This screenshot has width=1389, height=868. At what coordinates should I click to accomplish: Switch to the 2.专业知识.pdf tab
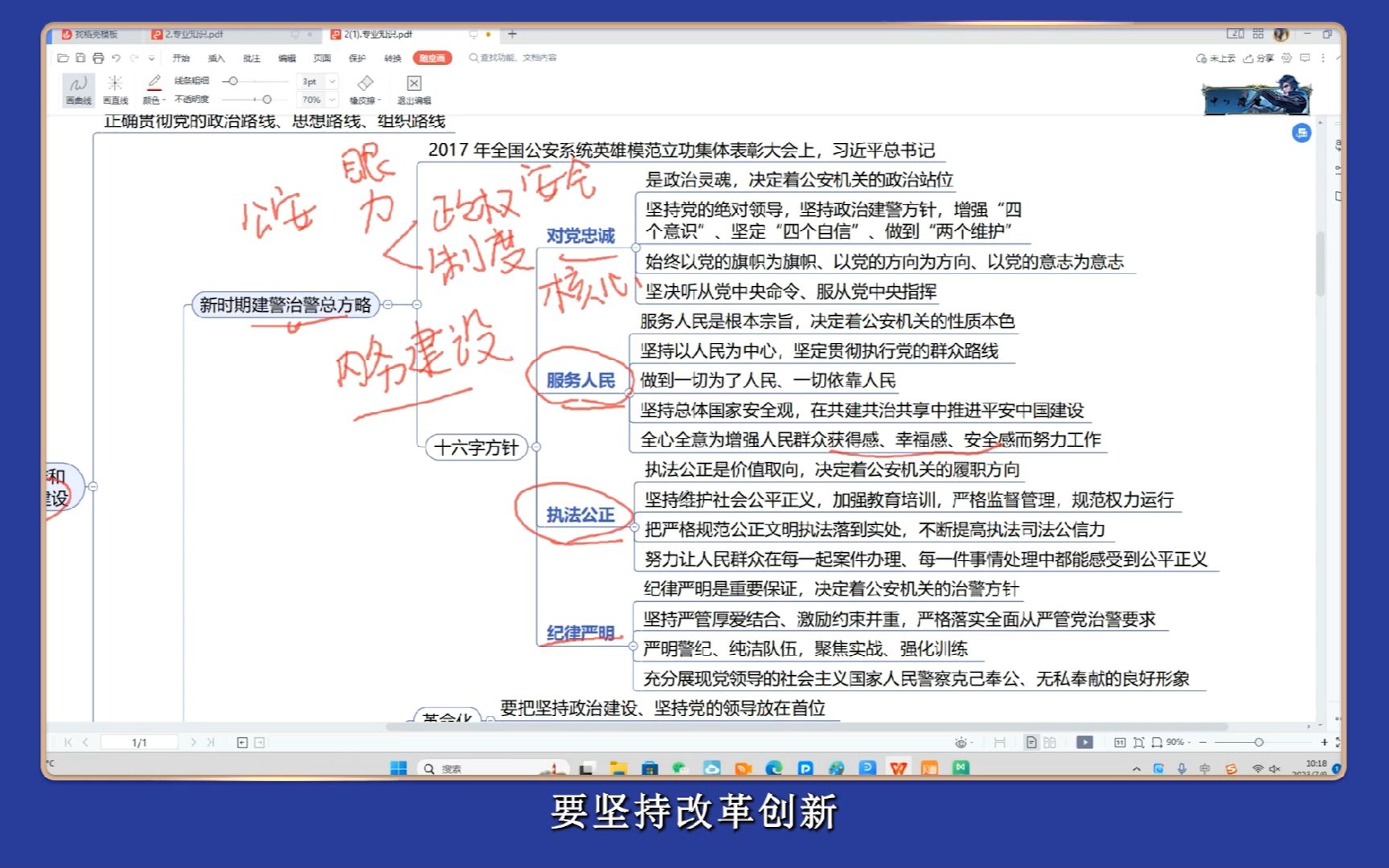[x=193, y=35]
